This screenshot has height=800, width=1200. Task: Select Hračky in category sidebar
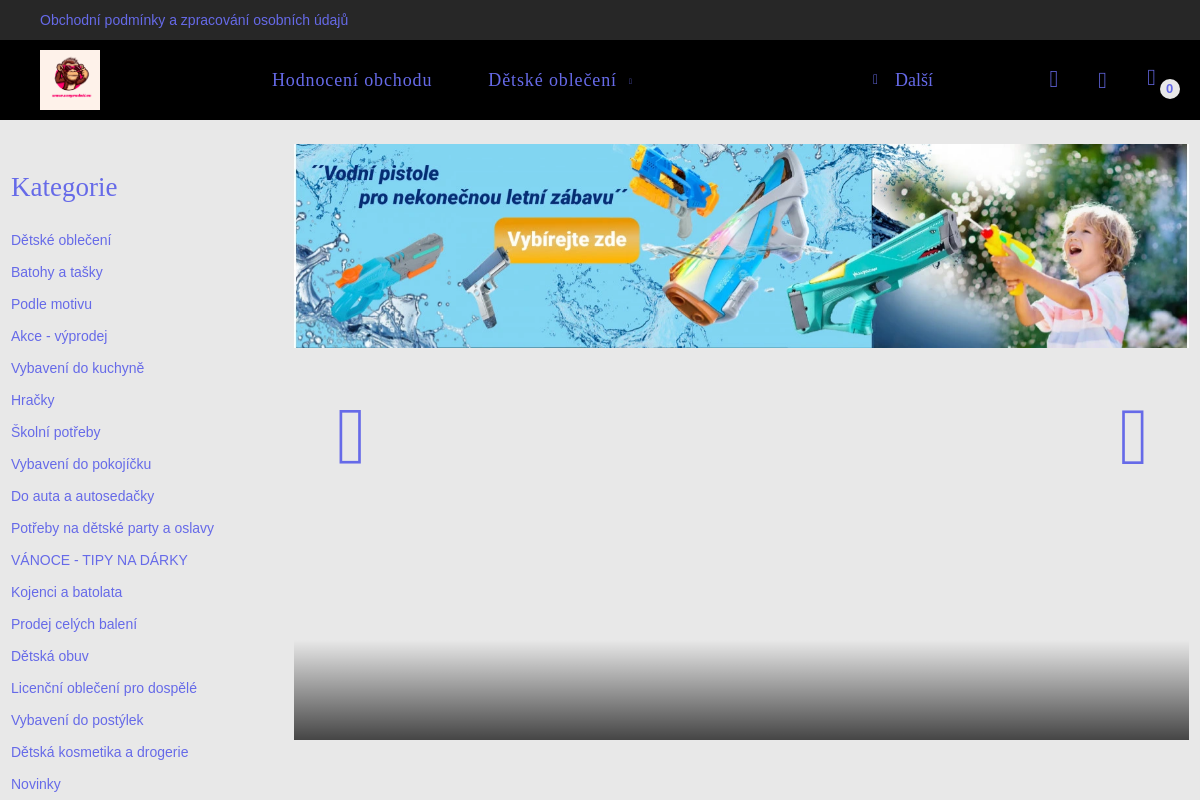tap(33, 400)
